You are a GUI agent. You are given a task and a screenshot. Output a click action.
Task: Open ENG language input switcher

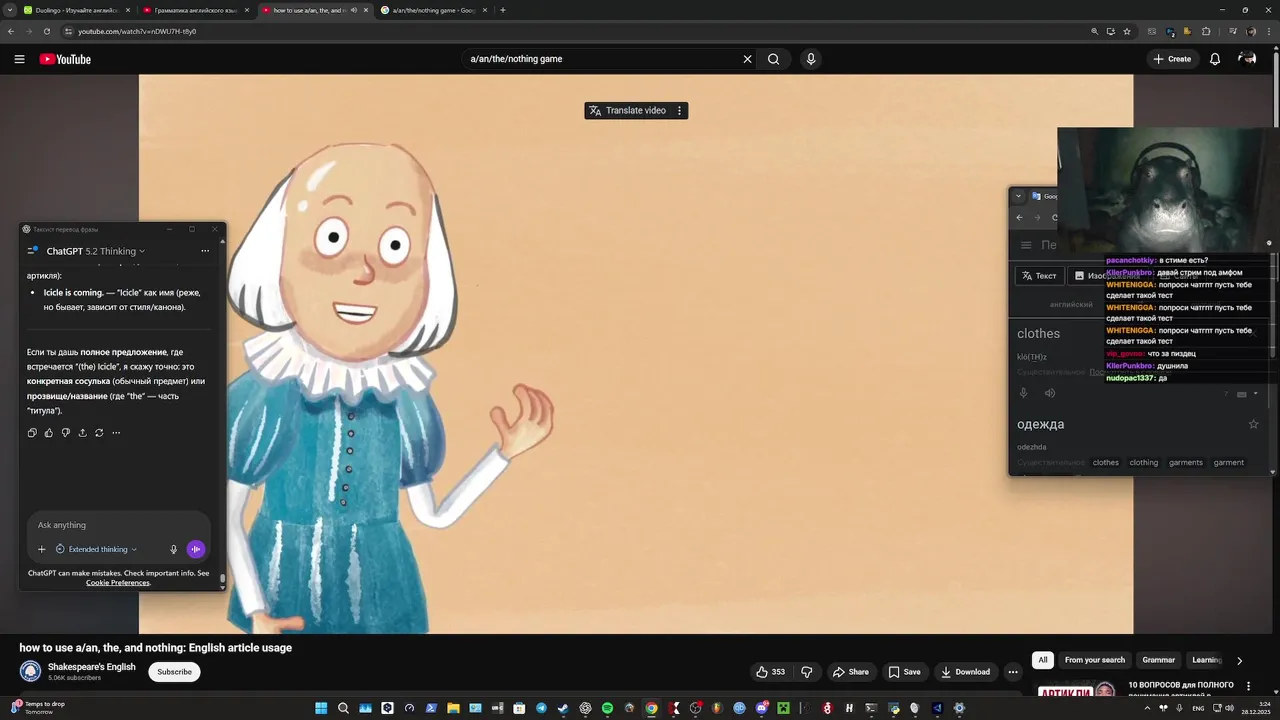click(x=1199, y=708)
